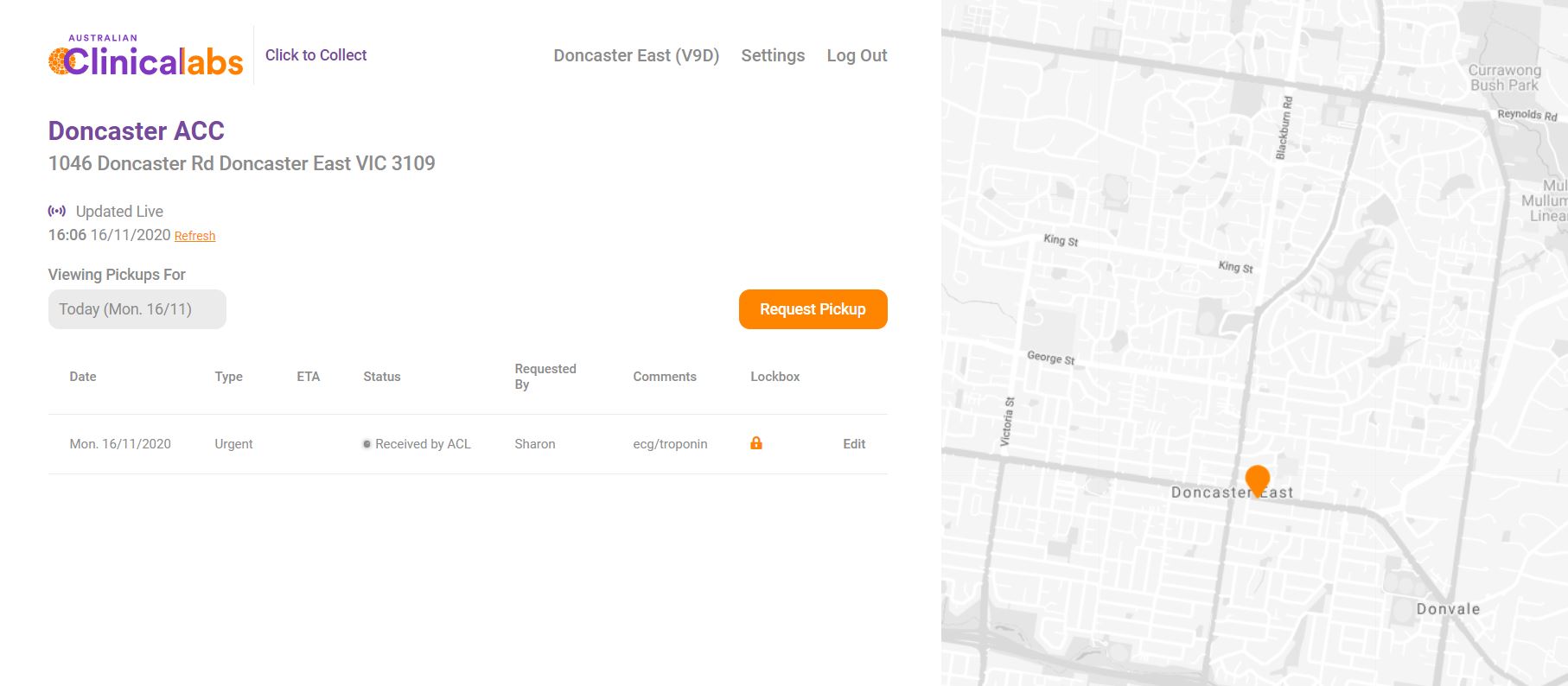1568x686 pixels.
Task: Click the Reynolds Rd label on map
Action: (1527, 115)
